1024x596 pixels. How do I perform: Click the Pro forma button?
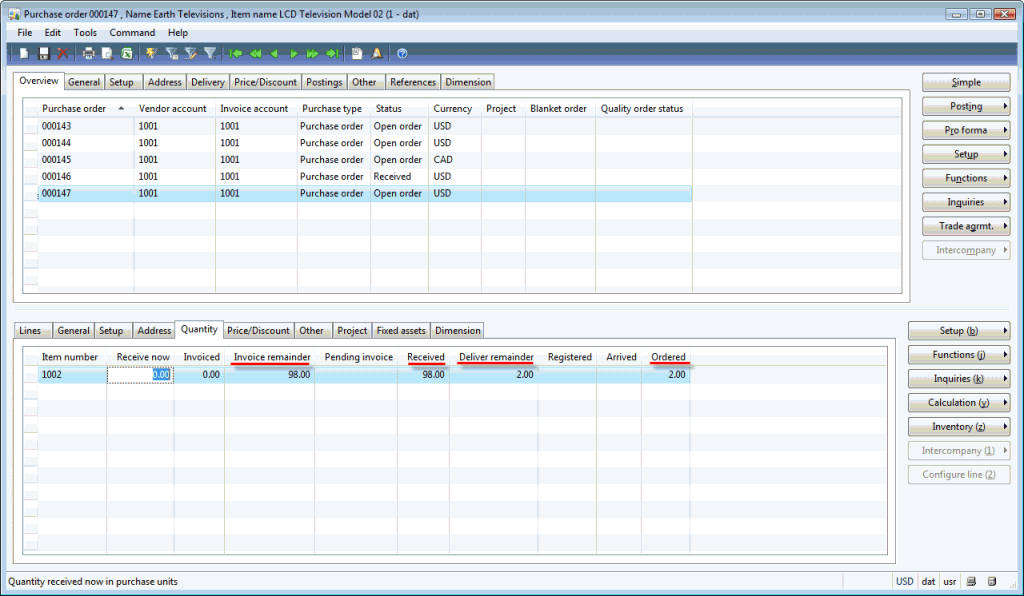[x=965, y=129]
